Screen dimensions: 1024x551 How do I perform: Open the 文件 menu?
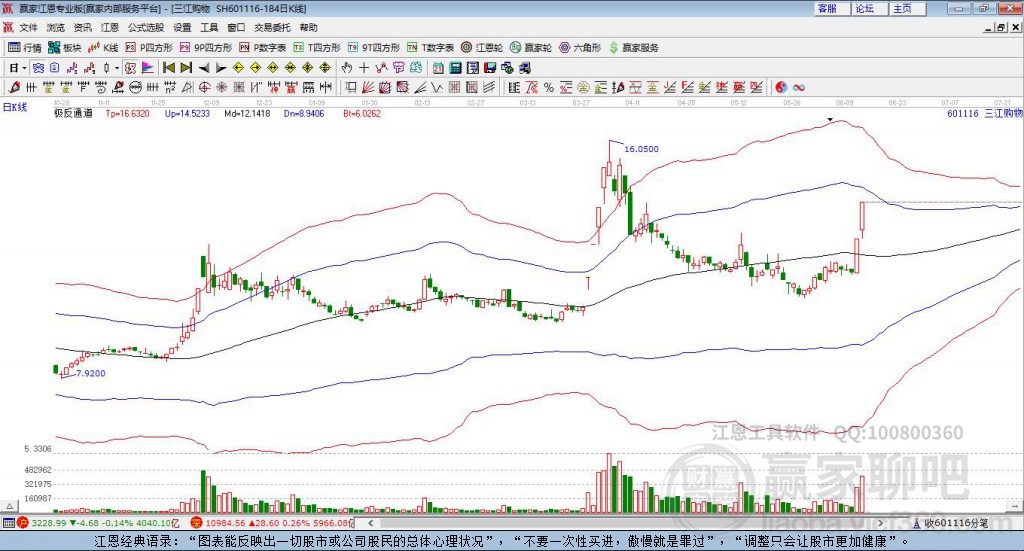[x=28, y=27]
